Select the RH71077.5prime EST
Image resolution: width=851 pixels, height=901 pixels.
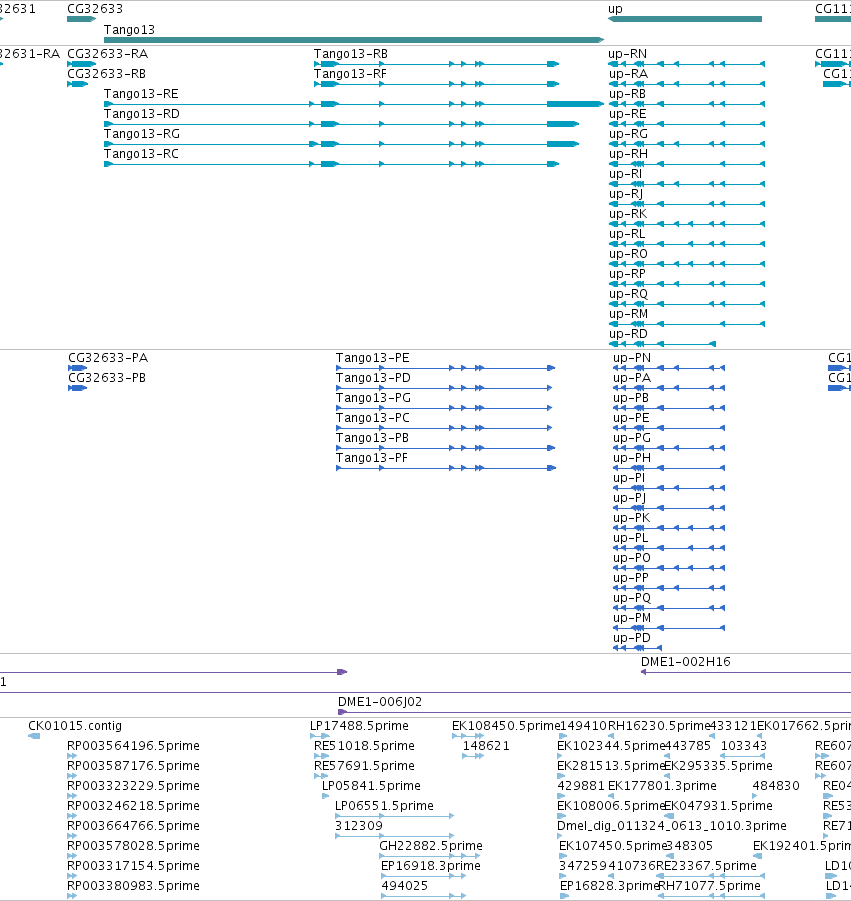coord(709,885)
